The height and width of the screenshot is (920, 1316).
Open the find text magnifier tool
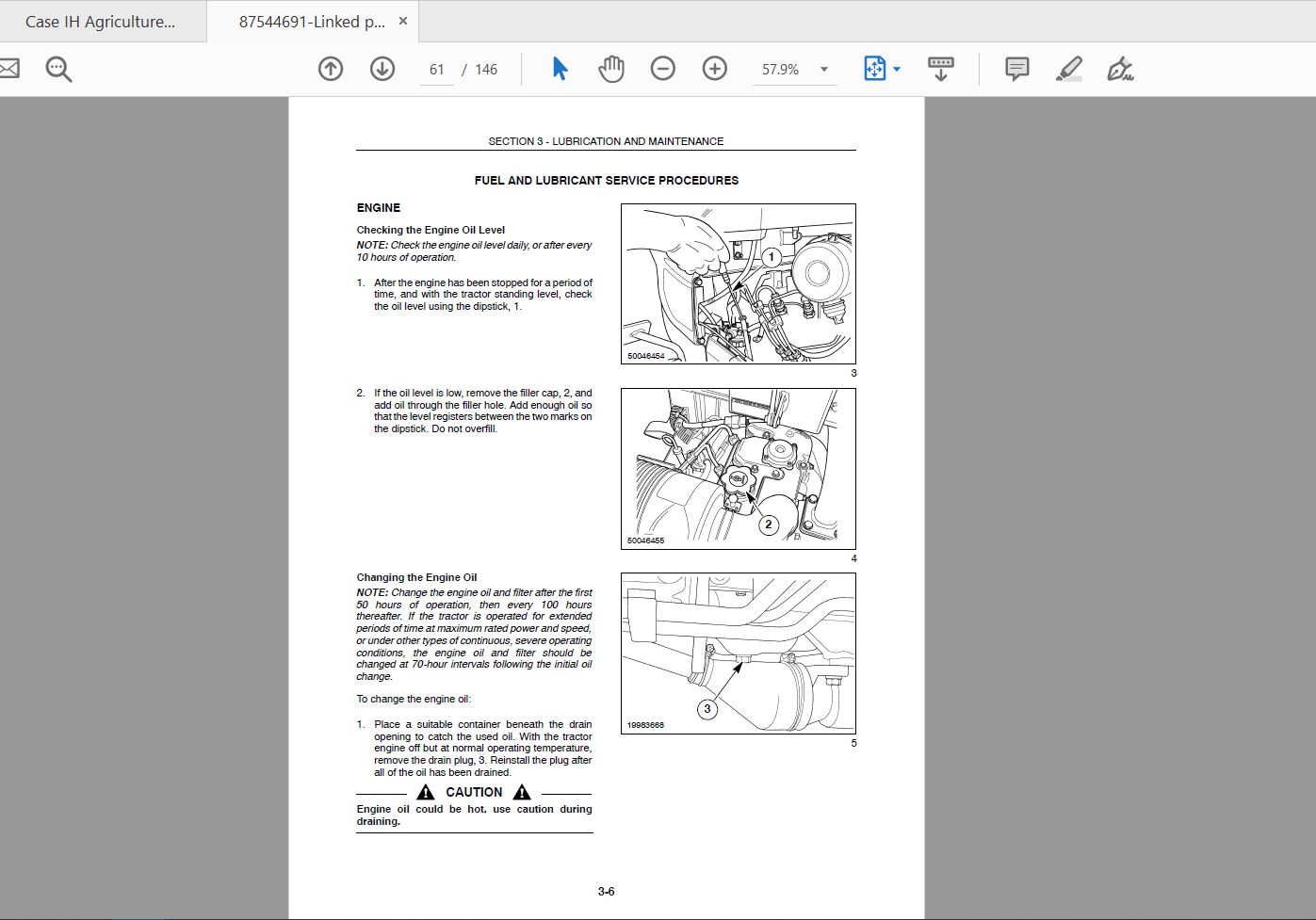point(58,69)
